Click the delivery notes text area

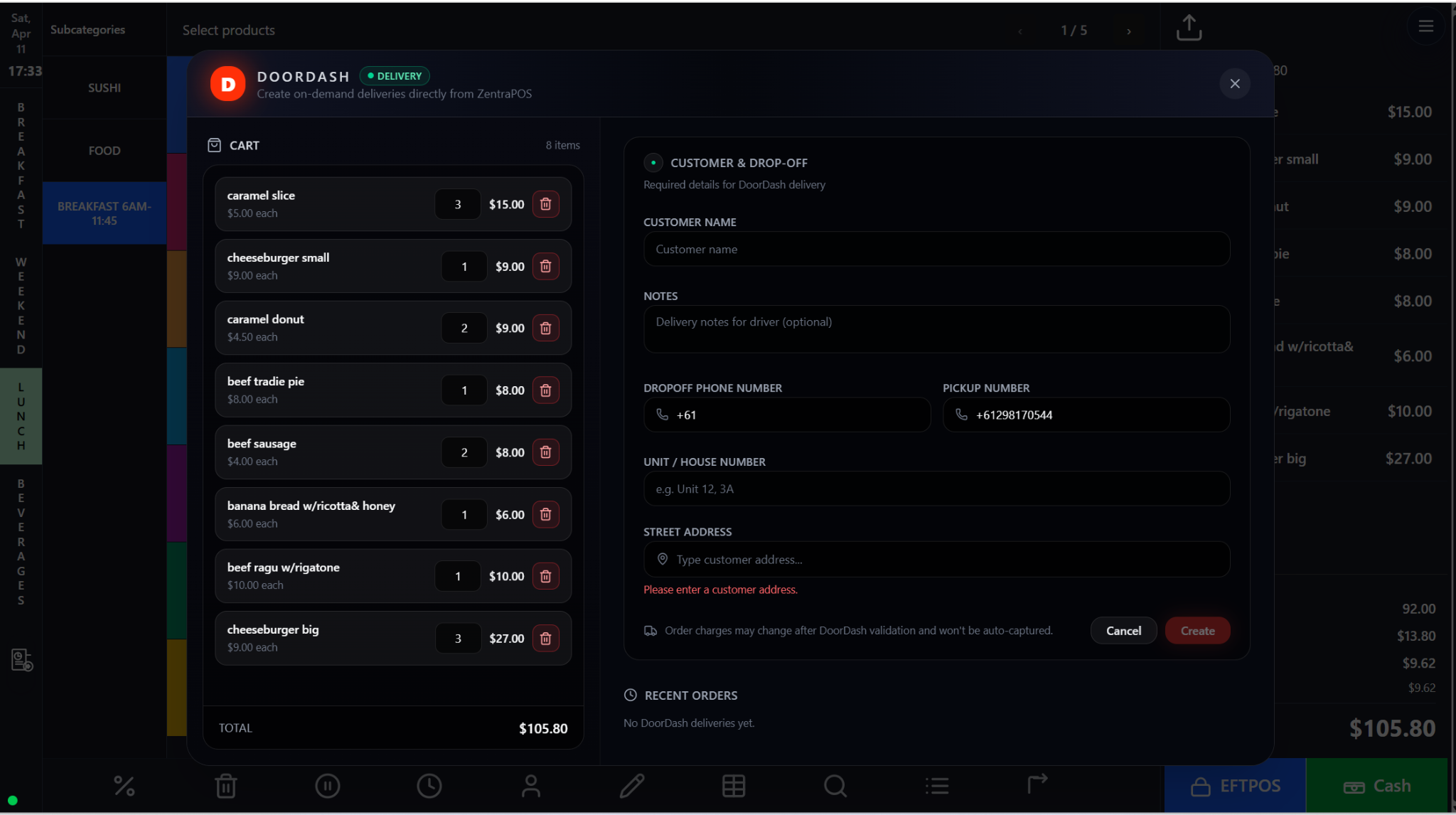(x=936, y=329)
